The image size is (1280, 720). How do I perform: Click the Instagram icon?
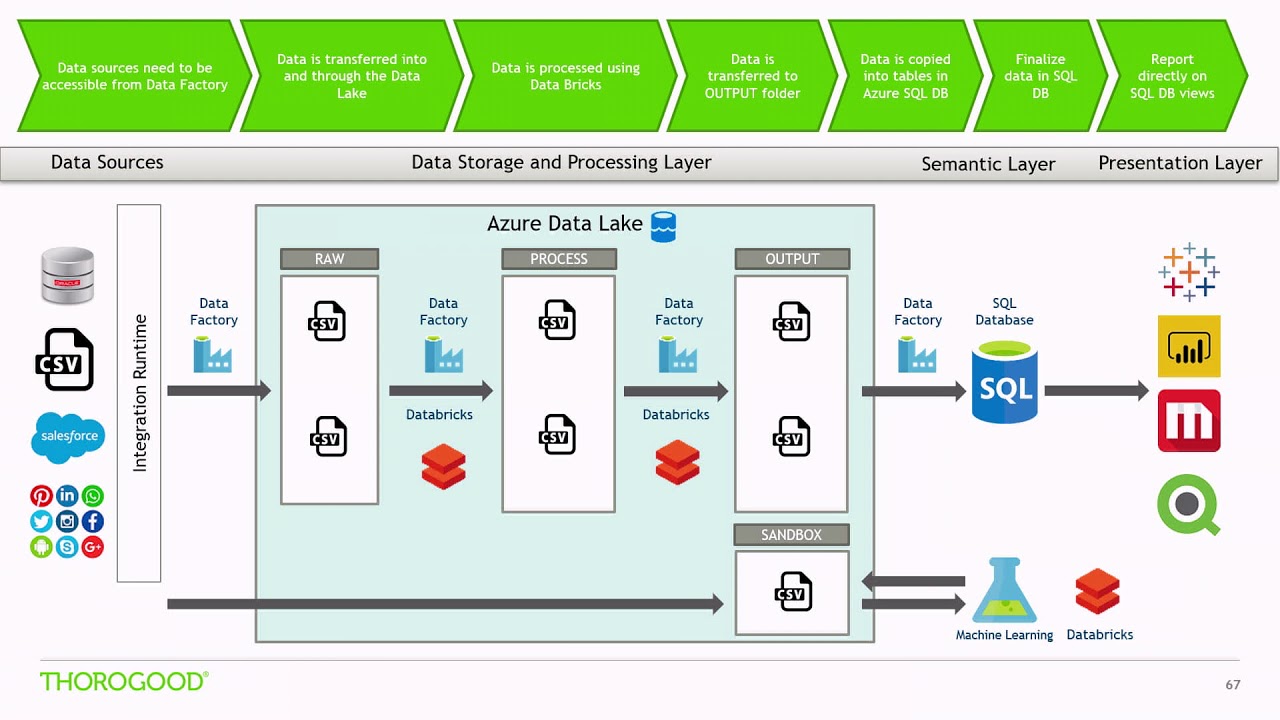click(x=67, y=521)
